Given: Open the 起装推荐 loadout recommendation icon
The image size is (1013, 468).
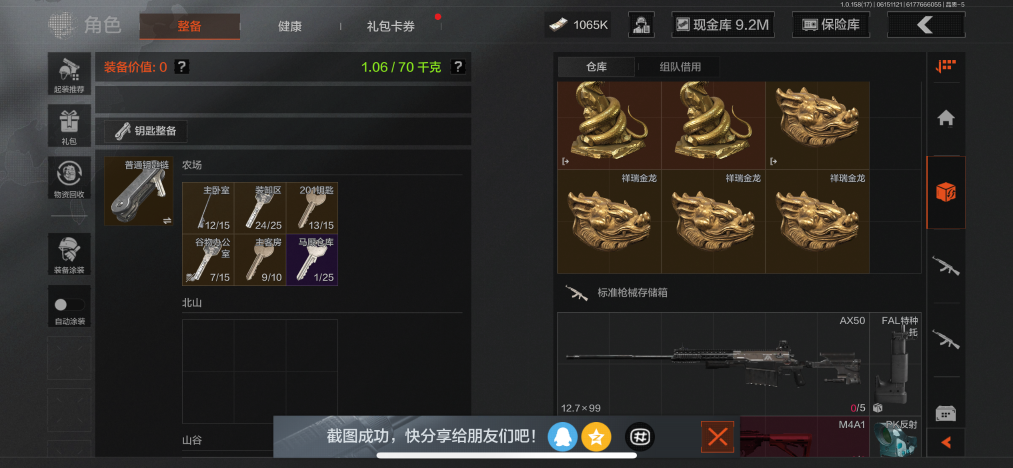Looking at the screenshot, I should click(x=69, y=74).
